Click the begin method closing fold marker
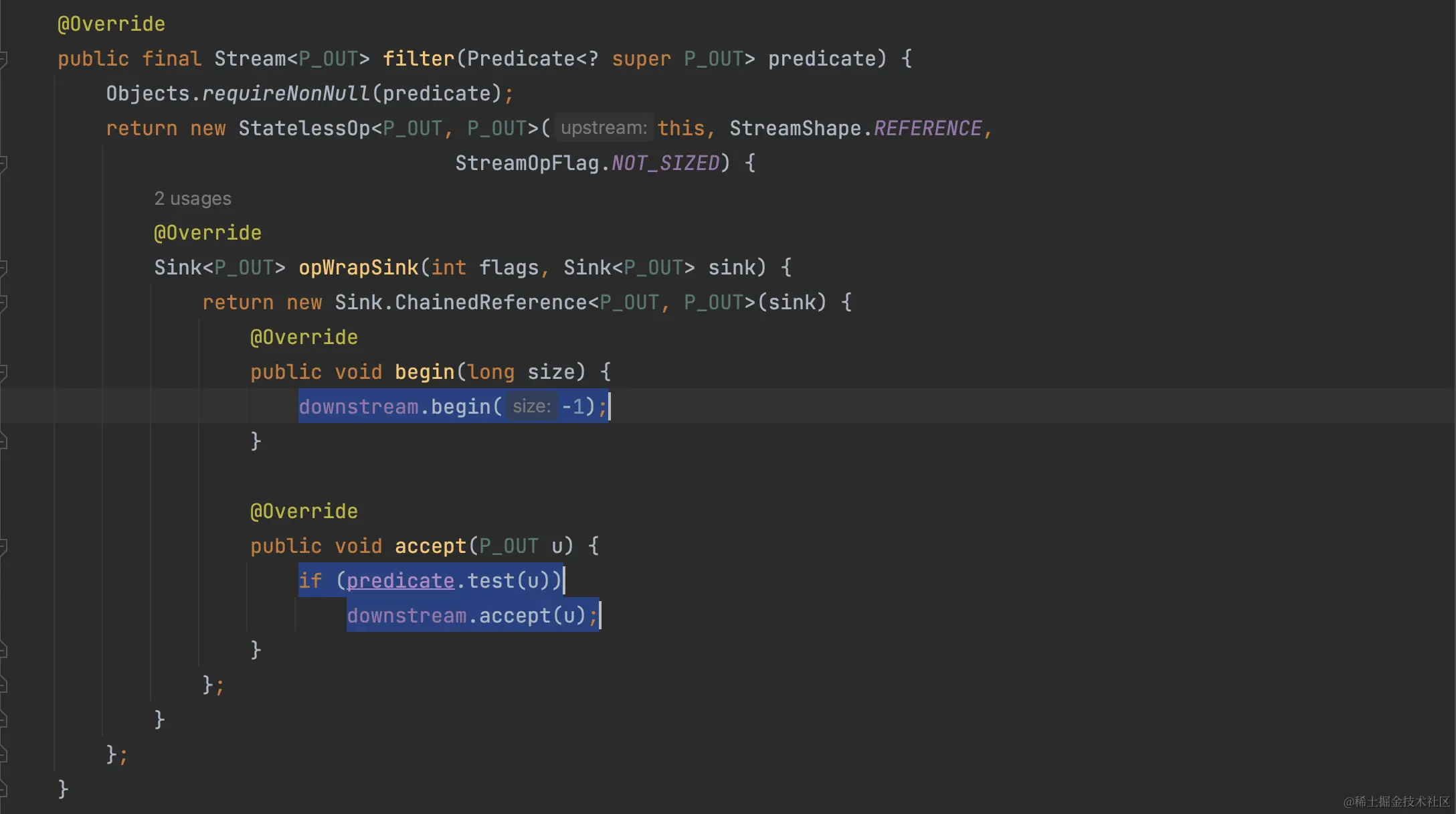1456x814 pixels. 3,441
